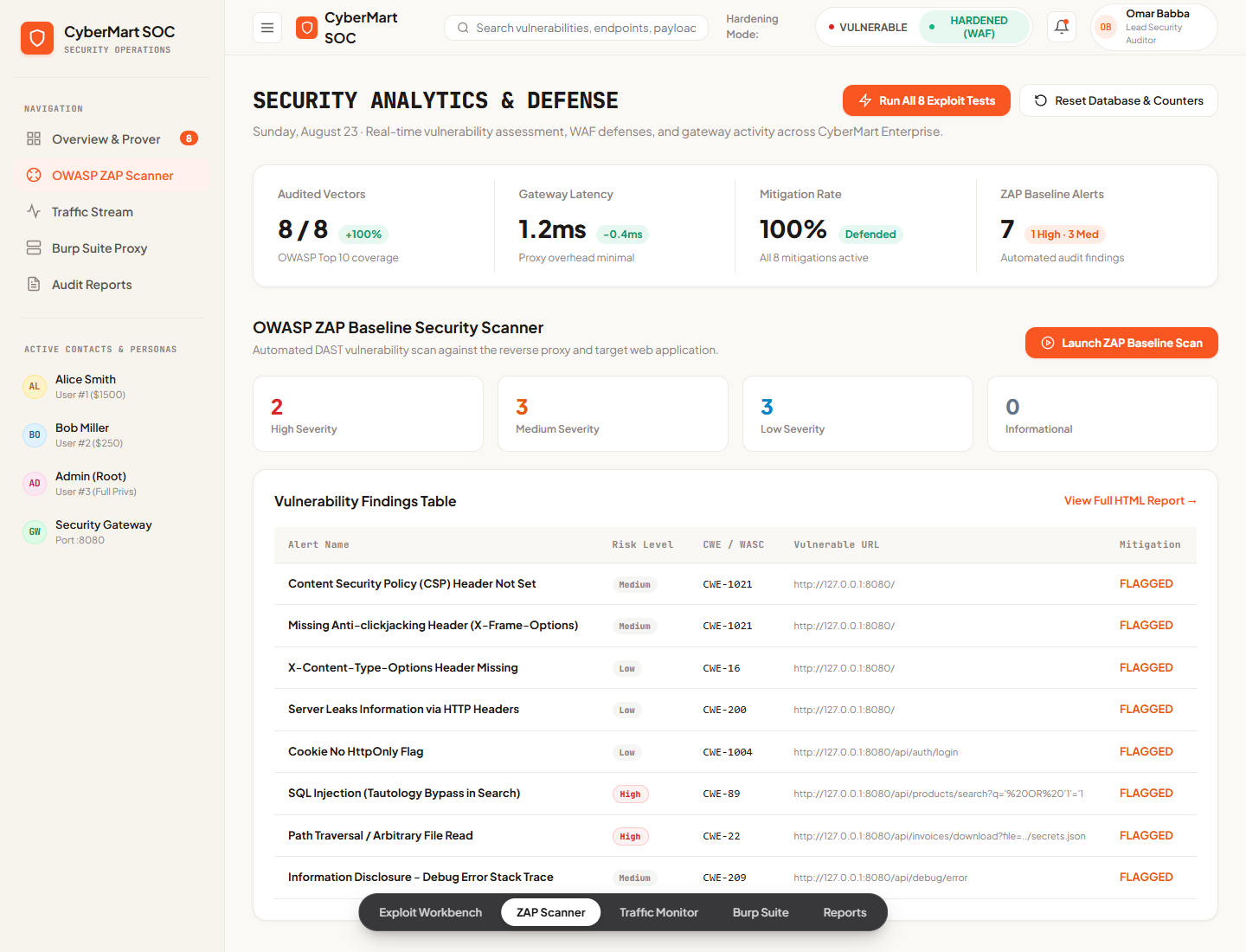This screenshot has width=1246, height=952.
Task: Click the 1 High · 3 Med alerts badge
Action: point(1064,234)
